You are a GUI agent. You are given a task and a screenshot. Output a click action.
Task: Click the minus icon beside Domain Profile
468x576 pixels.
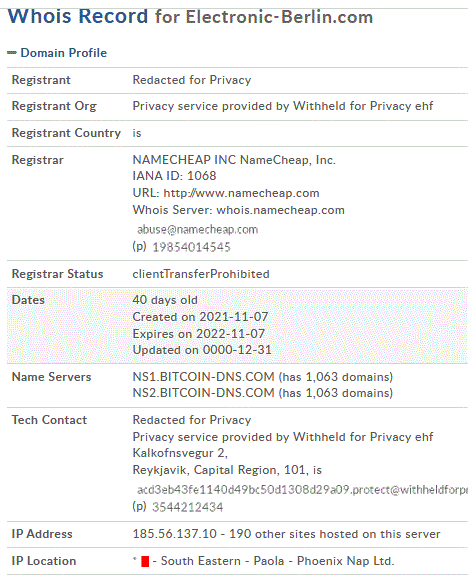[12, 53]
